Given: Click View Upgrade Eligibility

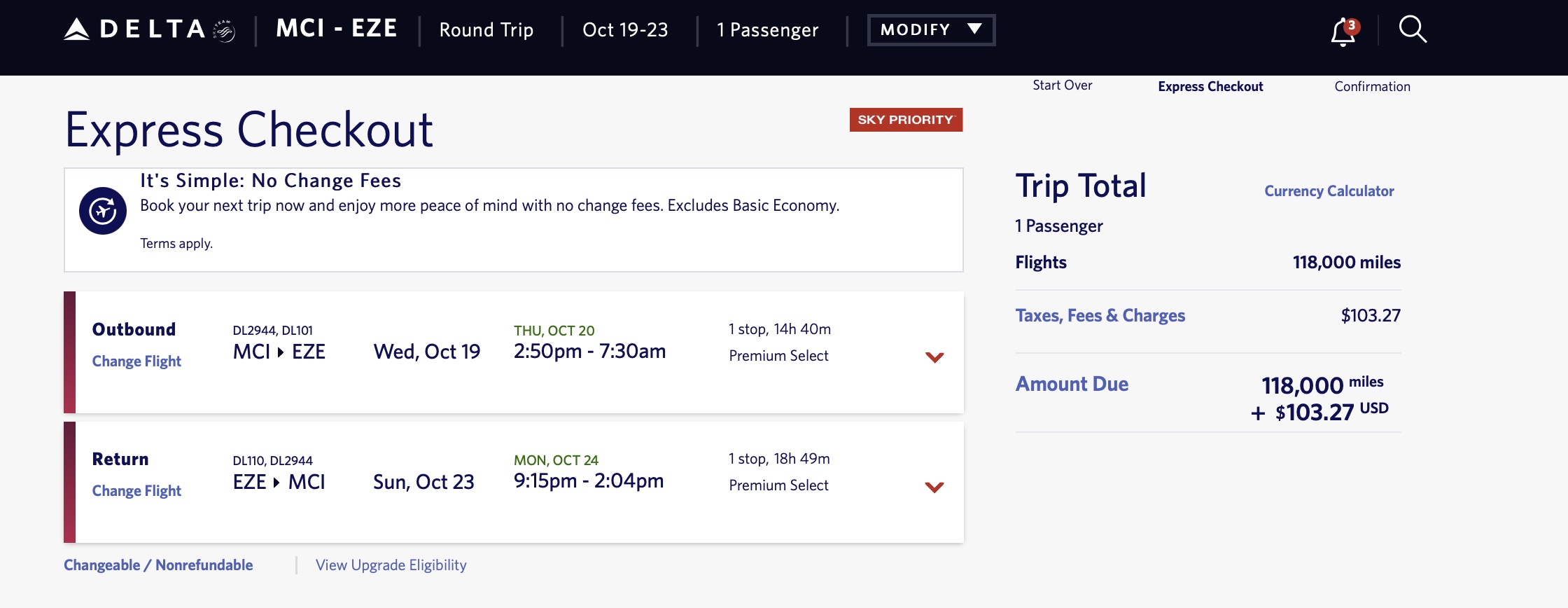Looking at the screenshot, I should click(391, 565).
